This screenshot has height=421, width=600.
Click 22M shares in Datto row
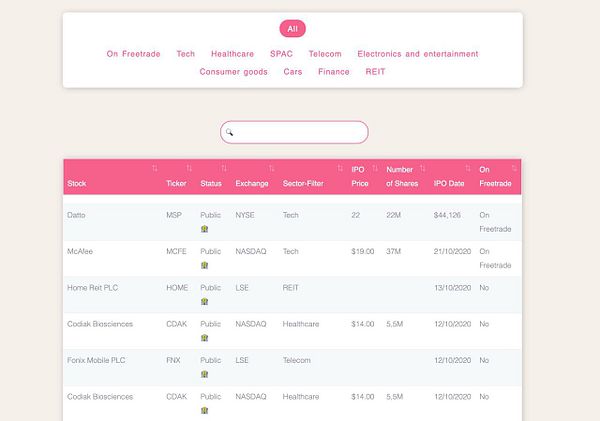[393, 215]
